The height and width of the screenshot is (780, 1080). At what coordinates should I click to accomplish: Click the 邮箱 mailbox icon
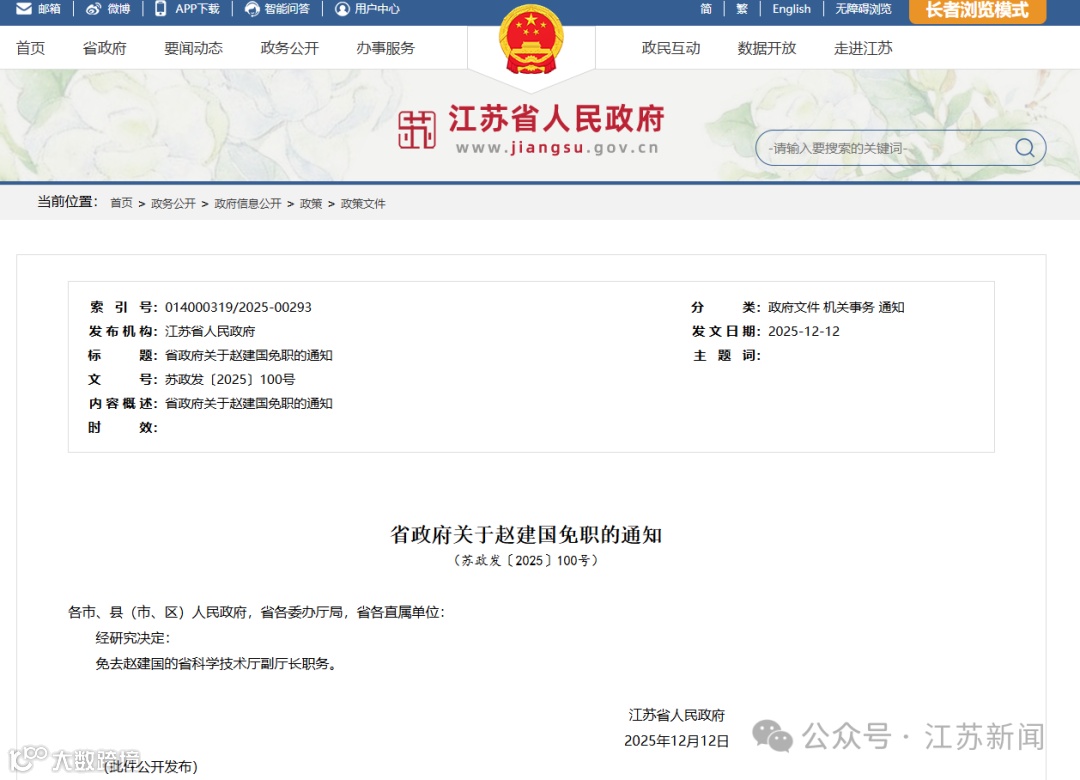click(x=23, y=10)
